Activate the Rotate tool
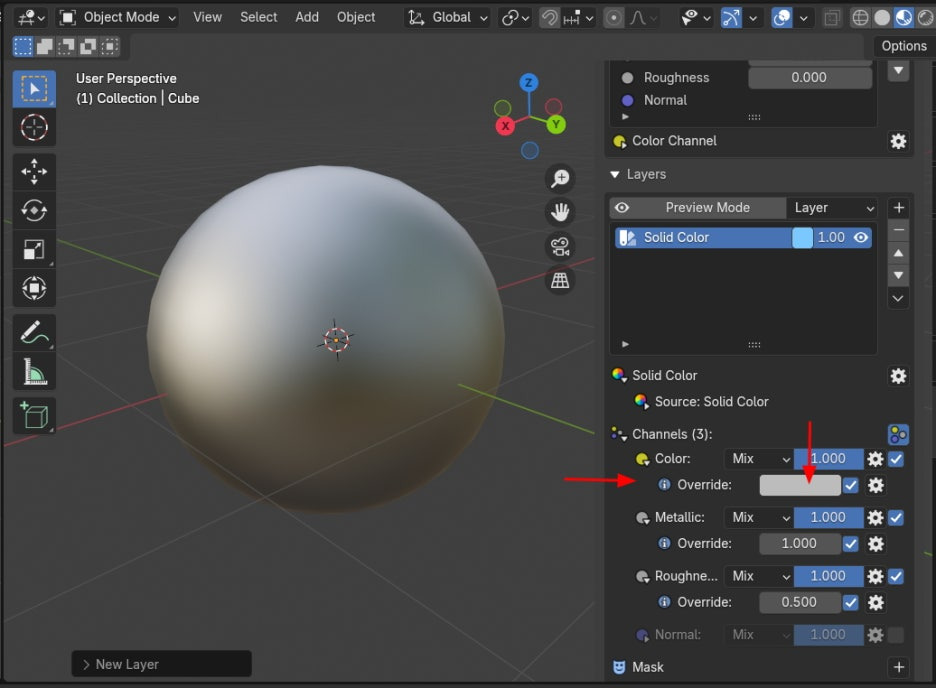This screenshot has width=936, height=688. coord(34,210)
